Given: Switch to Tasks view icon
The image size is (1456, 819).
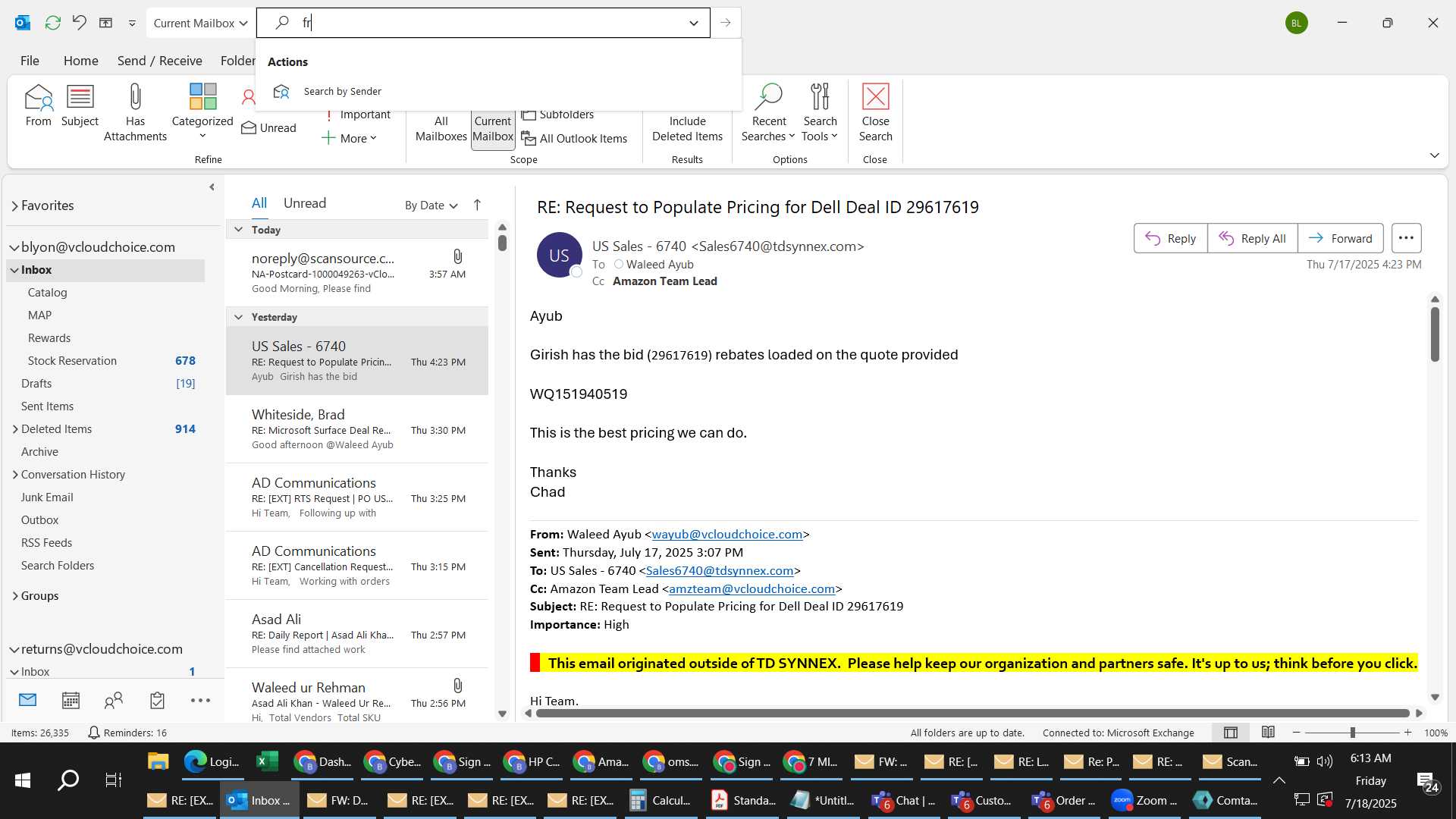Looking at the screenshot, I should 157,700.
